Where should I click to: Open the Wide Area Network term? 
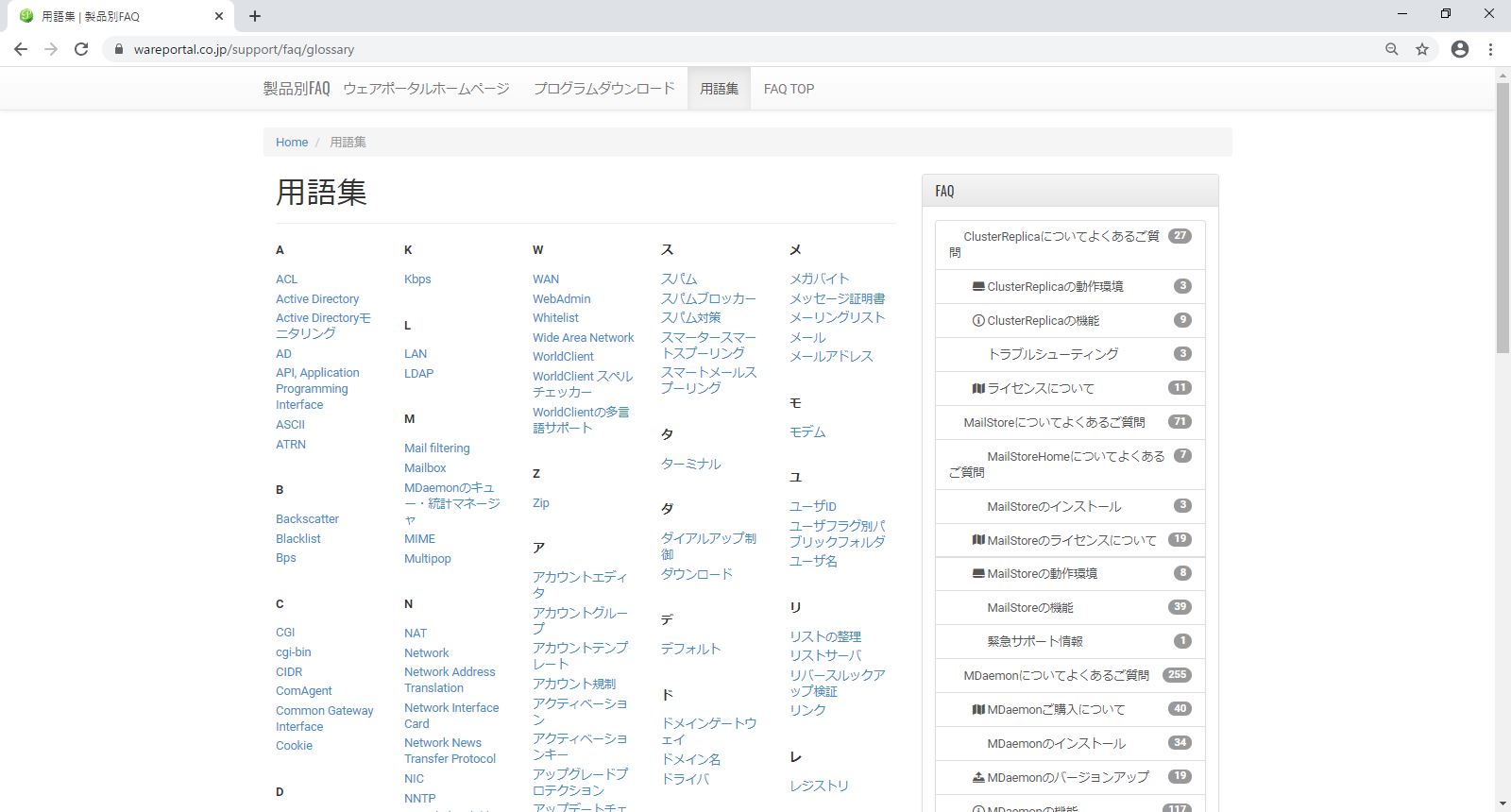(583, 337)
